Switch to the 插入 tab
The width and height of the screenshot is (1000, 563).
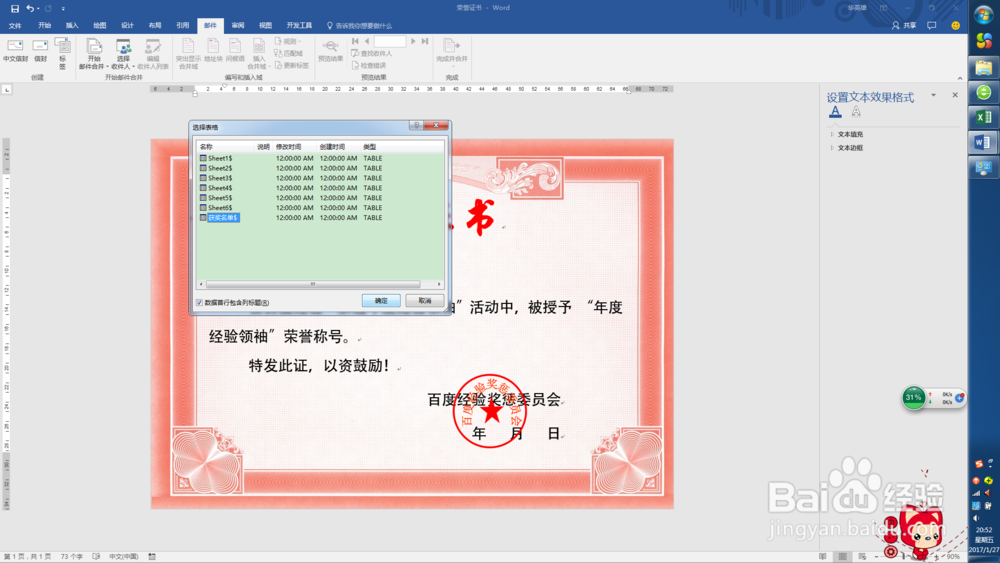72,26
